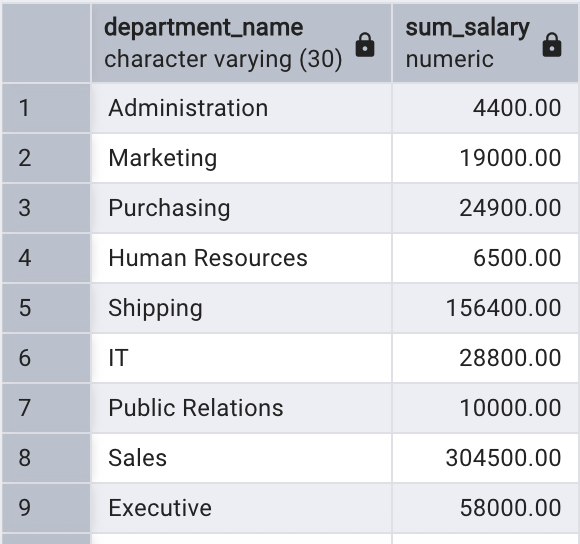The width and height of the screenshot is (580, 544).
Task: Click the Shipping cell
Action: click(x=241, y=308)
